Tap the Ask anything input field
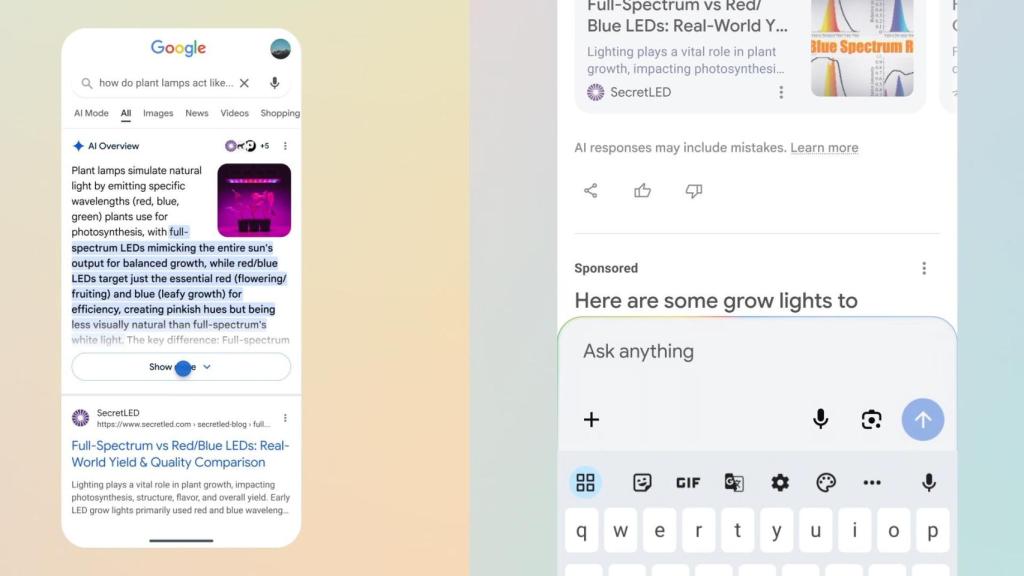Viewport: 1024px width, 576px height. [x=700, y=351]
